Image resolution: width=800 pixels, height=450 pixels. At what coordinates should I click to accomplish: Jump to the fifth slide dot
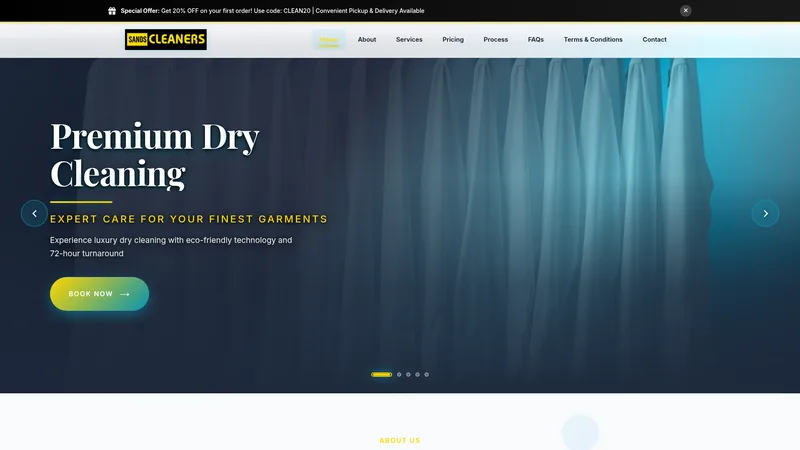click(427, 374)
